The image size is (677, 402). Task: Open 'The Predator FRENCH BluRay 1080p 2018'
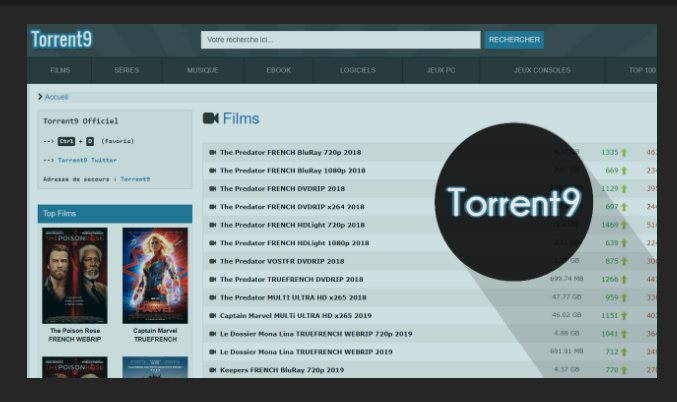click(x=293, y=171)
